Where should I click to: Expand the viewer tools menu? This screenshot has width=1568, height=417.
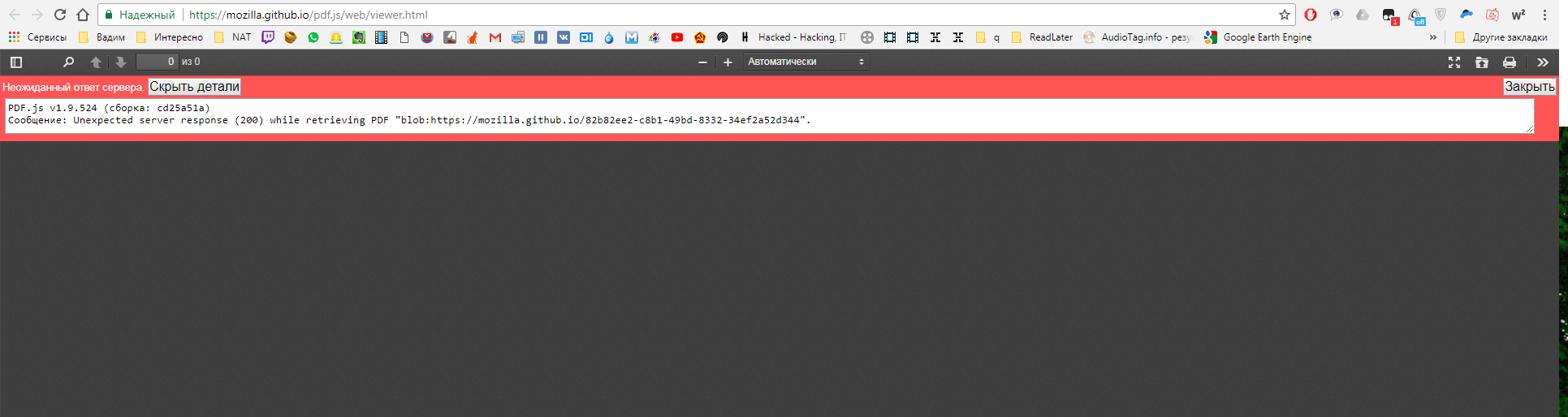click(x=1543, y=62)
